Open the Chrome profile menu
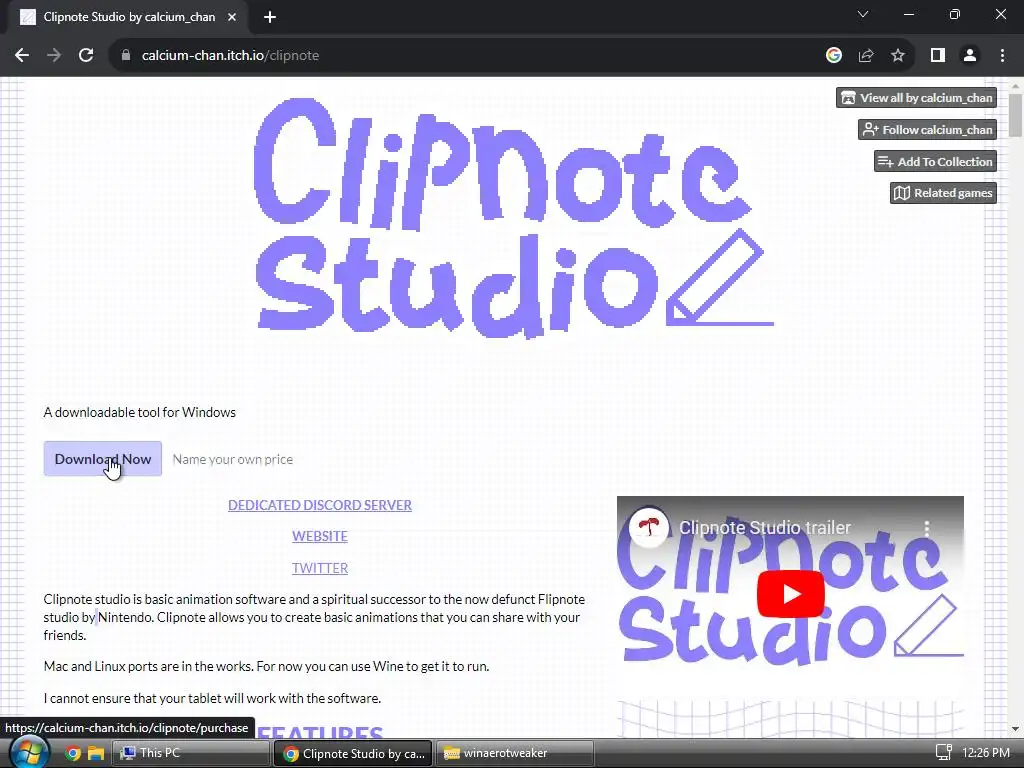Viewport: 1024px width, 768px height. click(970, 56)
